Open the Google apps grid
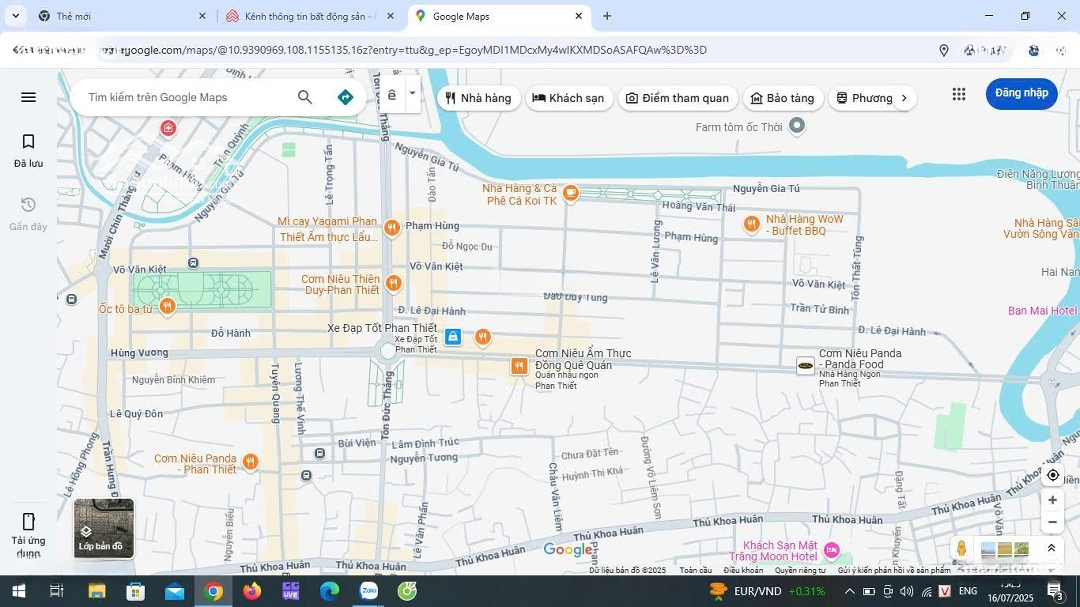Viewport: 1080px width, 607px height. [x=958, y=94]
